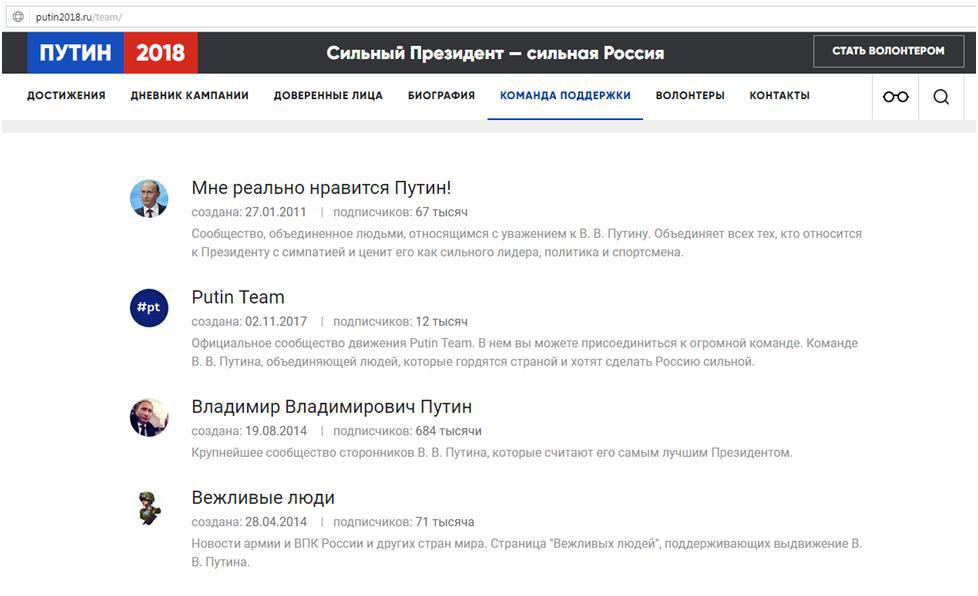Go to ДНЕВНИК КАМПАНИИ section
Screen dimensions: 978x596
click(x=190, y=95)
